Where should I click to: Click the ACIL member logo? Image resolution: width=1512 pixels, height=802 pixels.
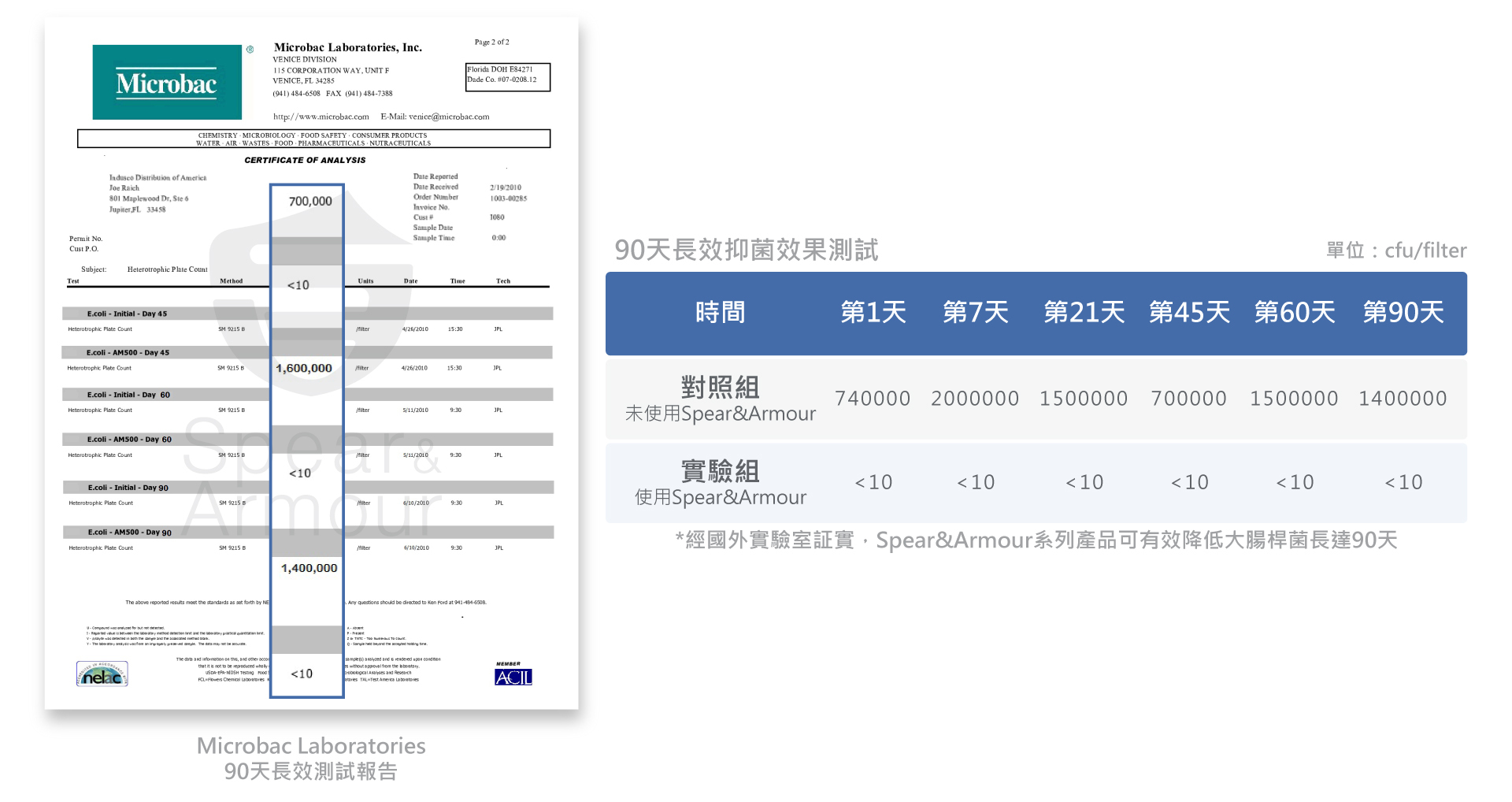click(x=513, y=677)
